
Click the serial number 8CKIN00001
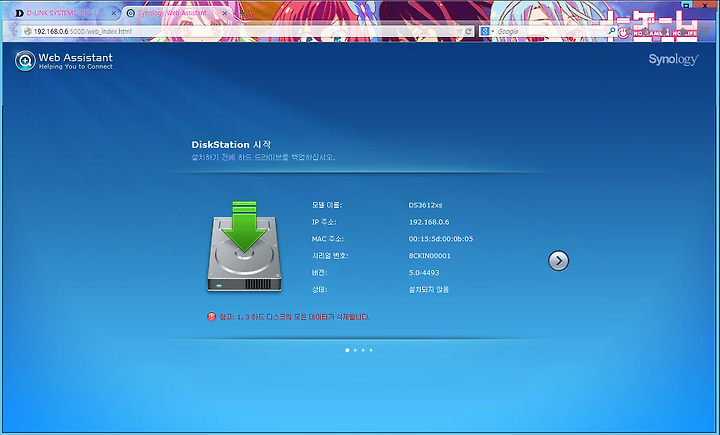429,256
